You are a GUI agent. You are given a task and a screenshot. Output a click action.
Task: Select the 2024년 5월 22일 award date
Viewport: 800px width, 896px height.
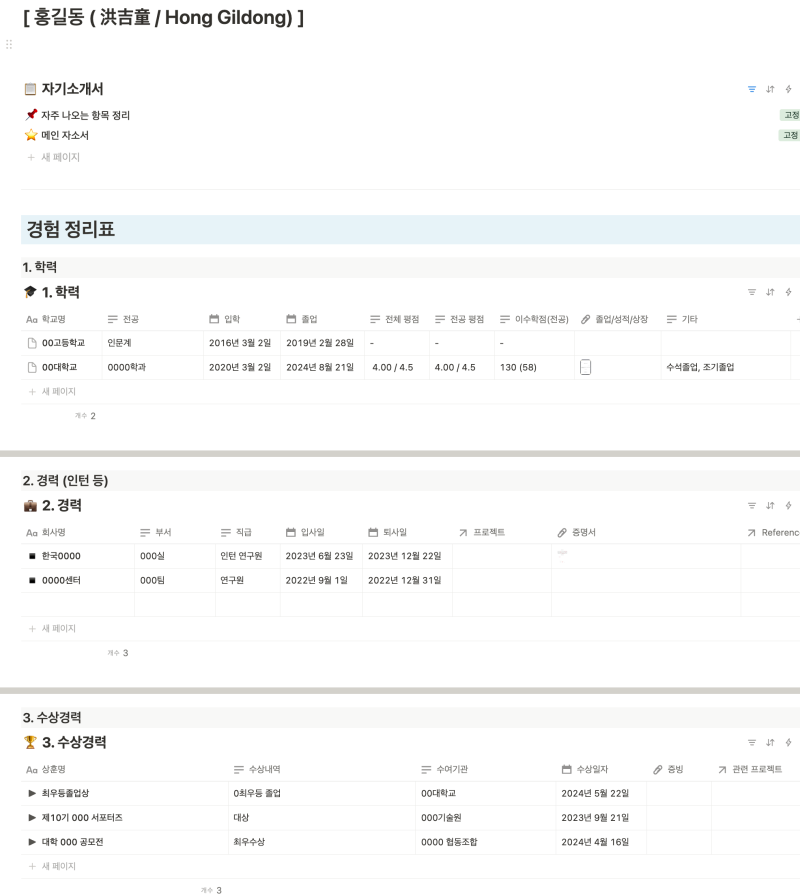[601, 793]
